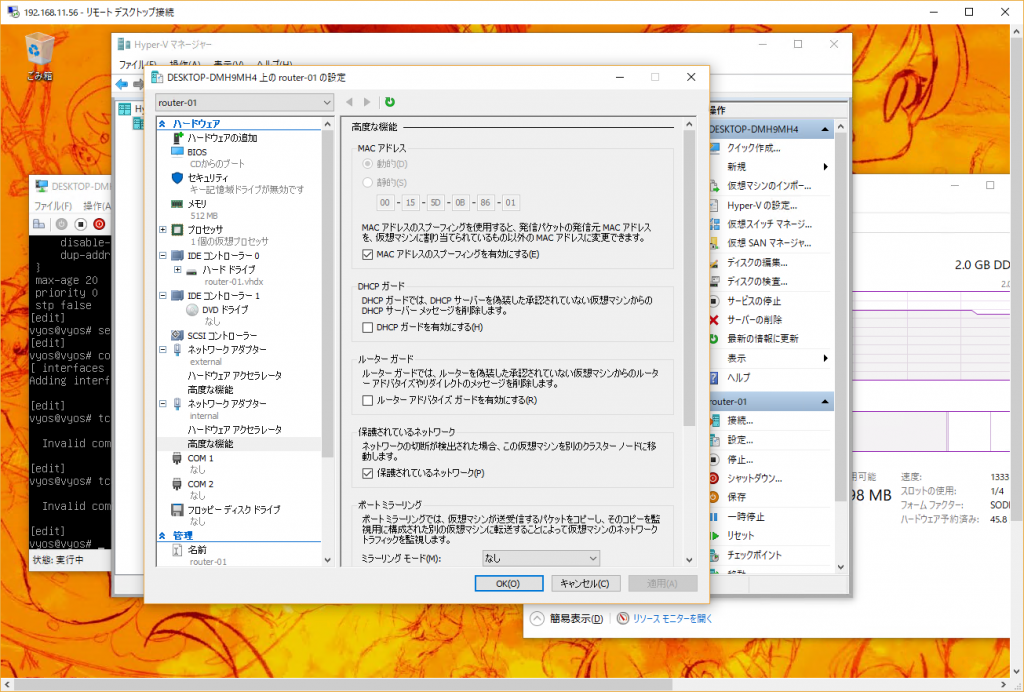This screenshot has height=692, width=1024.
Task: Select the 動的 MAC address radio button
Action: pos(368,164)
